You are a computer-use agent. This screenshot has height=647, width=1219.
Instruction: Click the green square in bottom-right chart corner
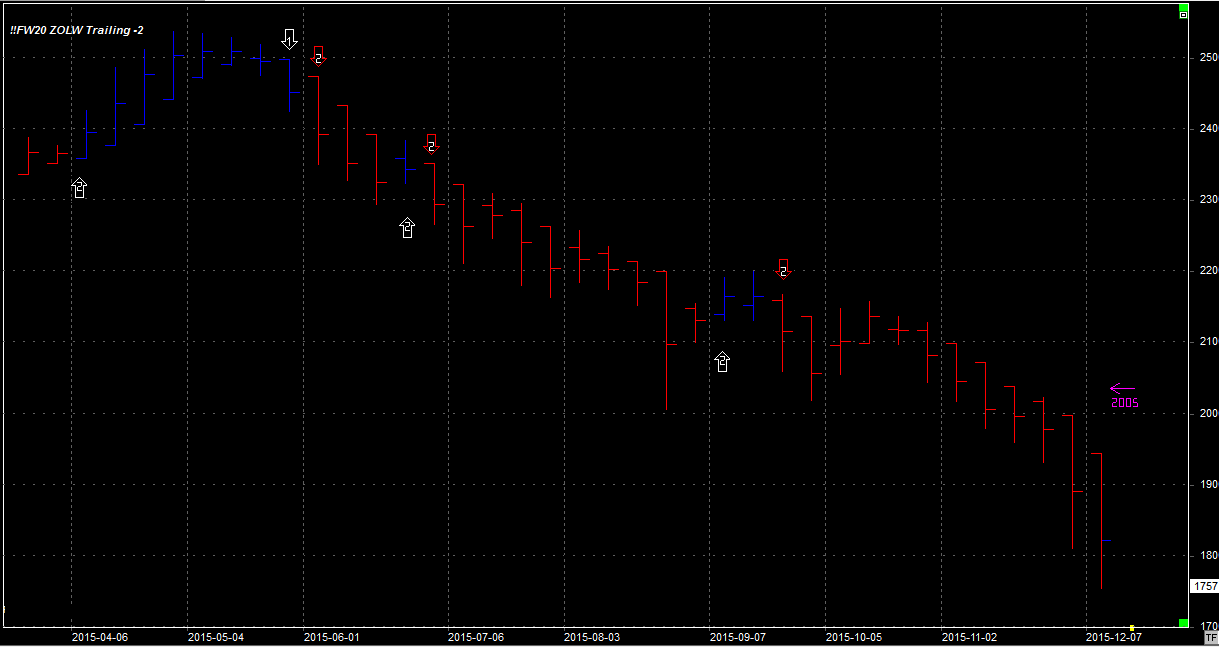pos(1183,624)
